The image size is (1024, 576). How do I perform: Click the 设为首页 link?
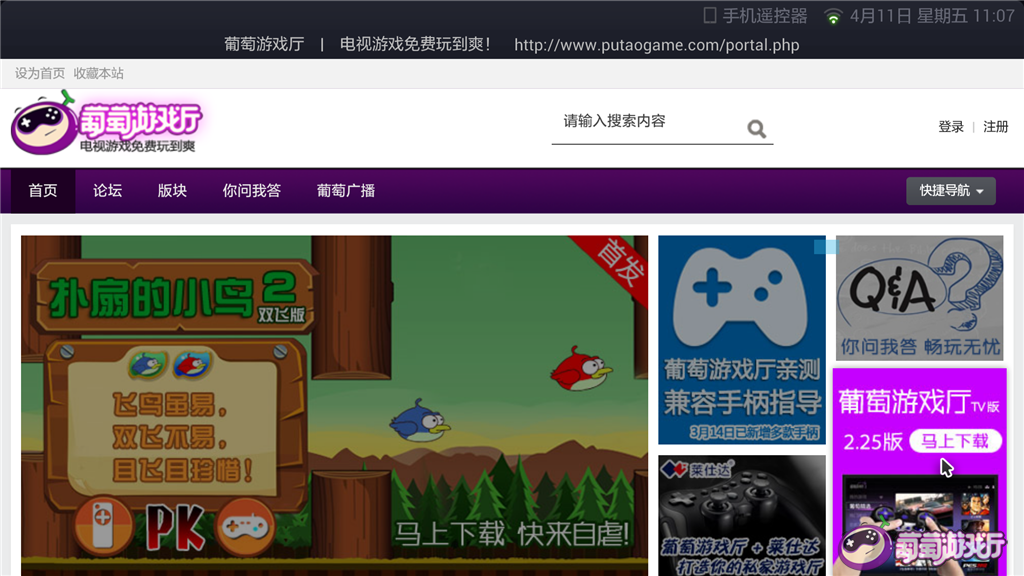pyautogui.click(x=40, y=73)
